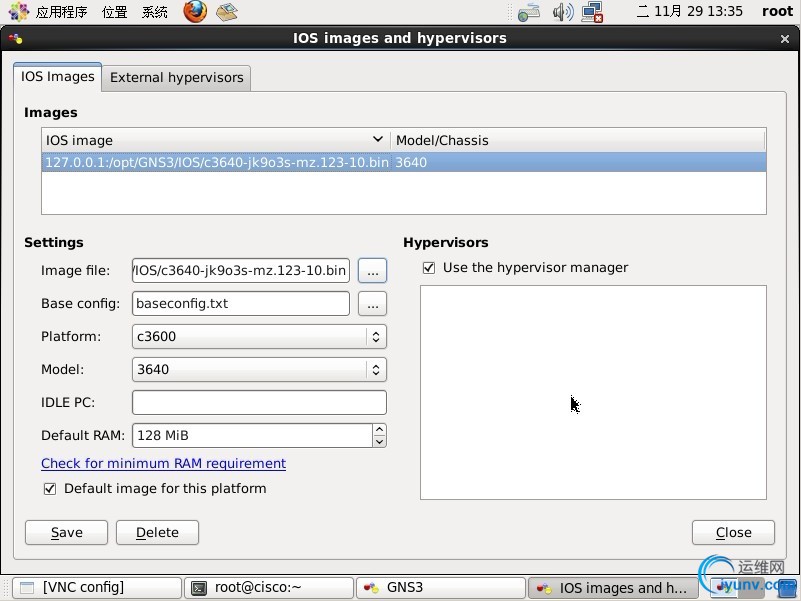Uncheck Default image for this platform
Viewport: 801px width, 601px height.
click(50, 489)
